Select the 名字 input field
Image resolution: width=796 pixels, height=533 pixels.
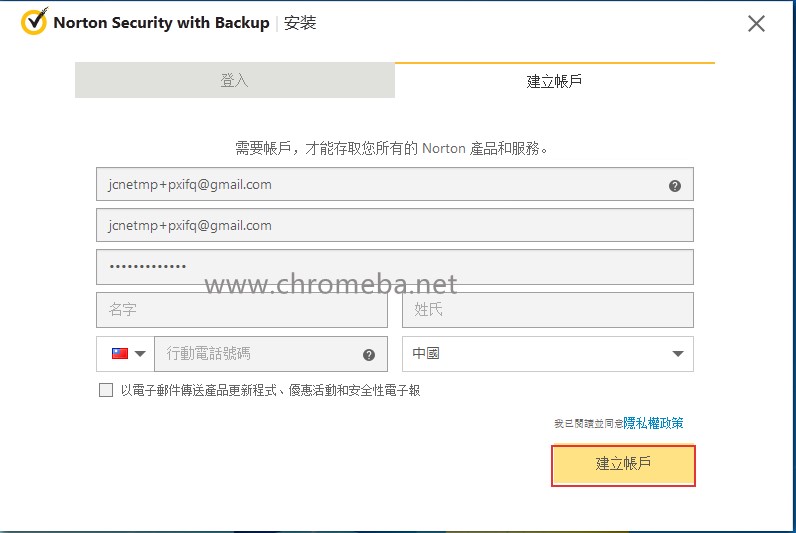241,310
